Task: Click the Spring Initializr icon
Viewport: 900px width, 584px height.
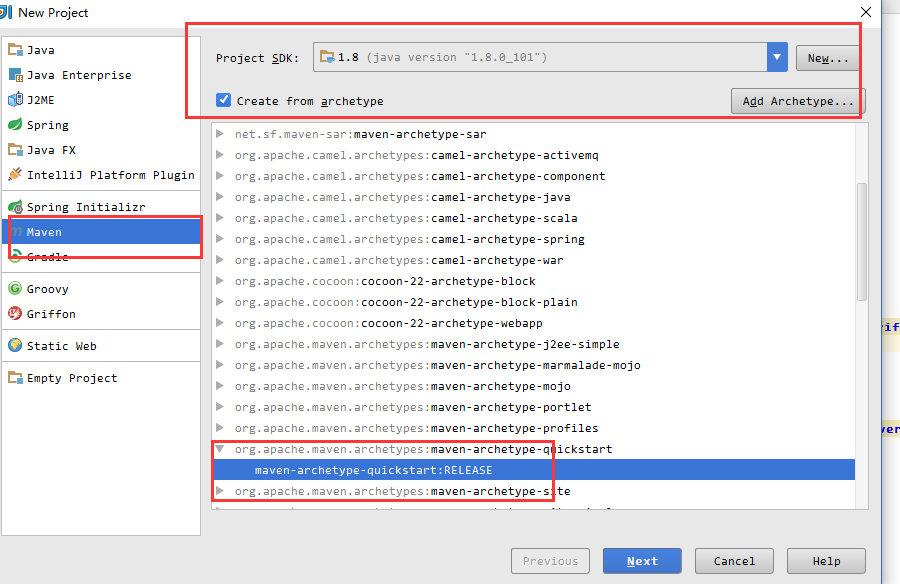Action: [15, 207]
